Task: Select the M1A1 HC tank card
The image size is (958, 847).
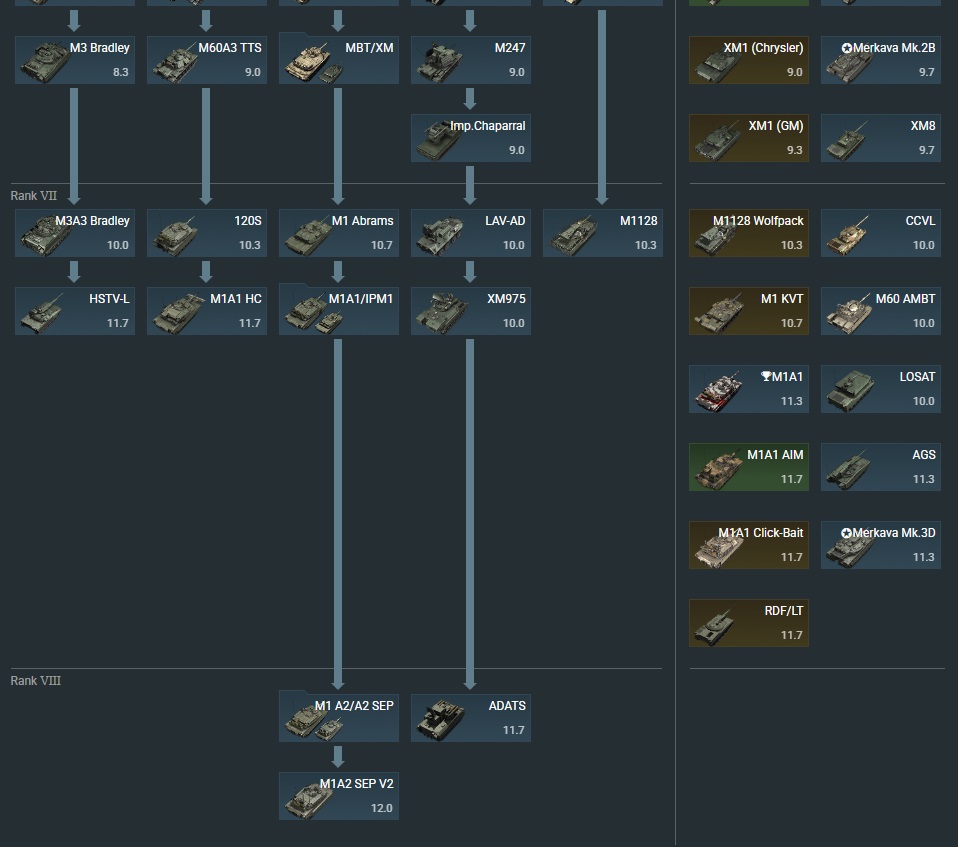Action: click(207, 310)
